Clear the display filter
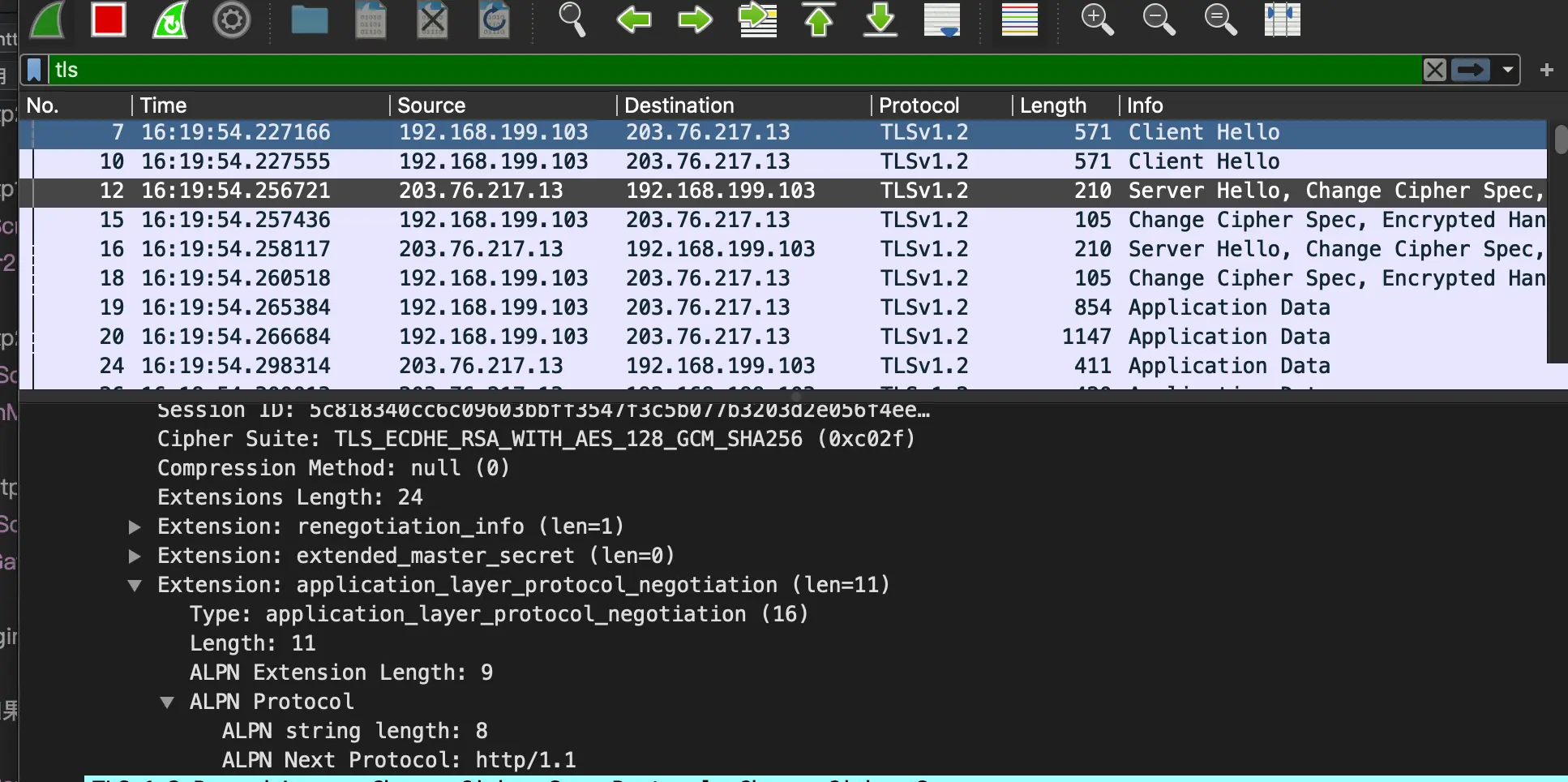 tap(1435, 70)
